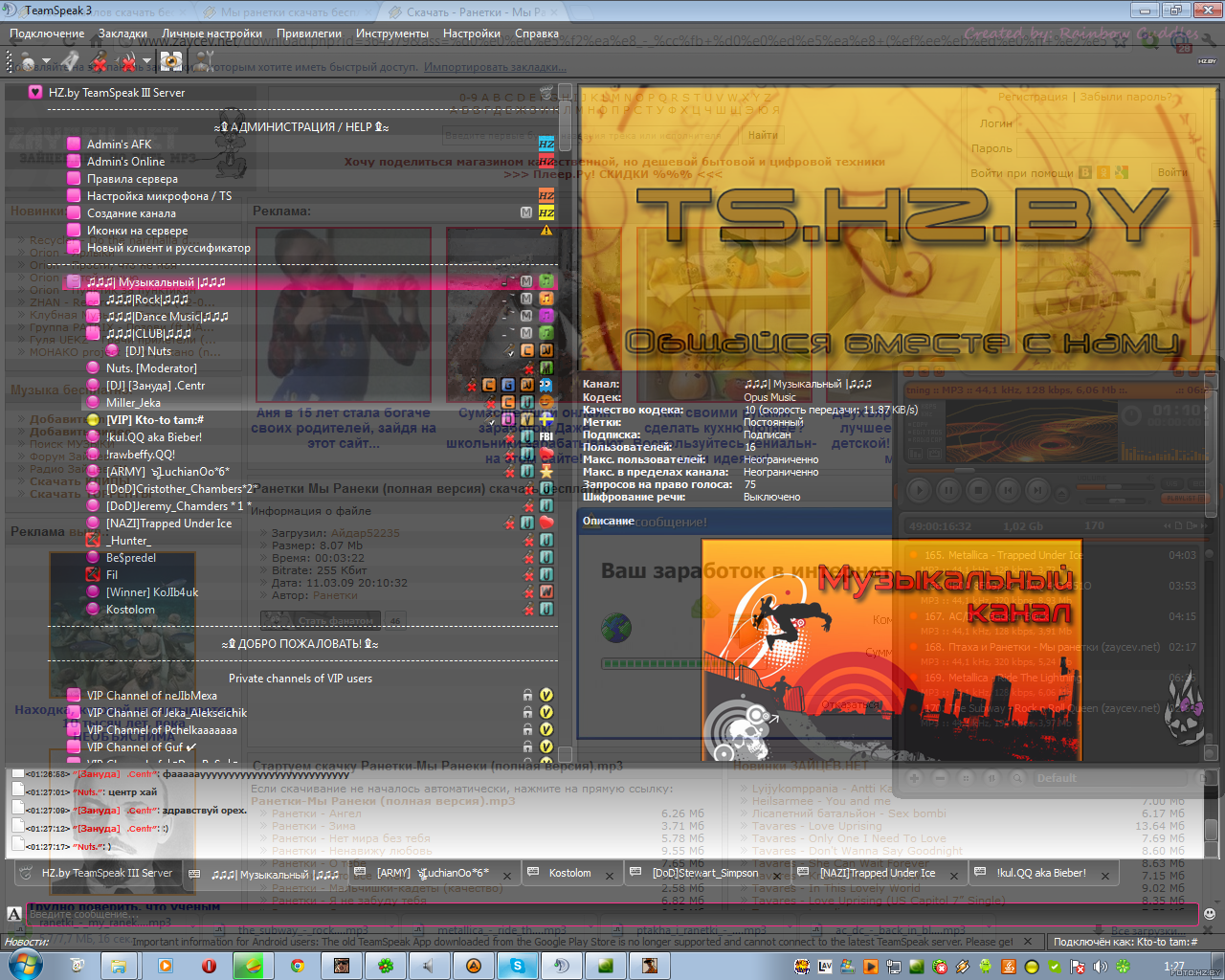Close the [ARMY] LuchianOo*6* chat tab
This screenshot has width=1225, height=980.
506,875
